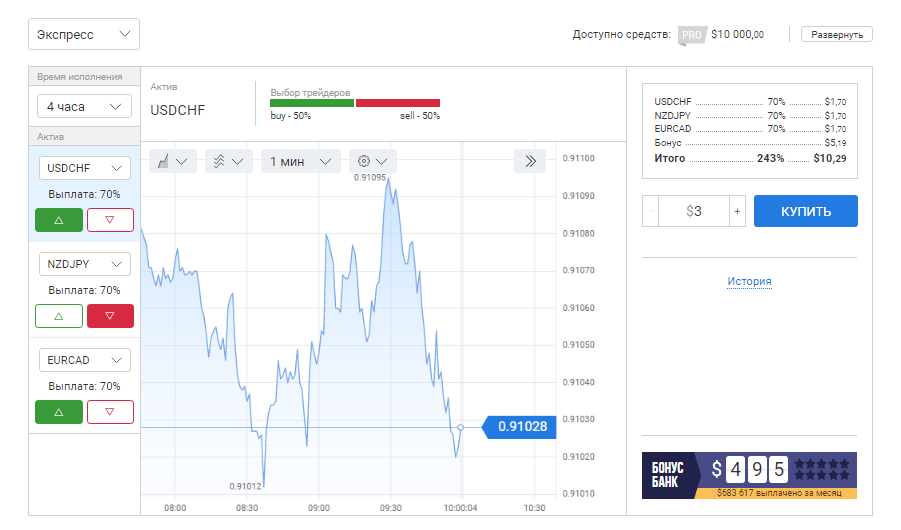Change the NZDJPY asset dropdown
901x530 pixels.
84,264
